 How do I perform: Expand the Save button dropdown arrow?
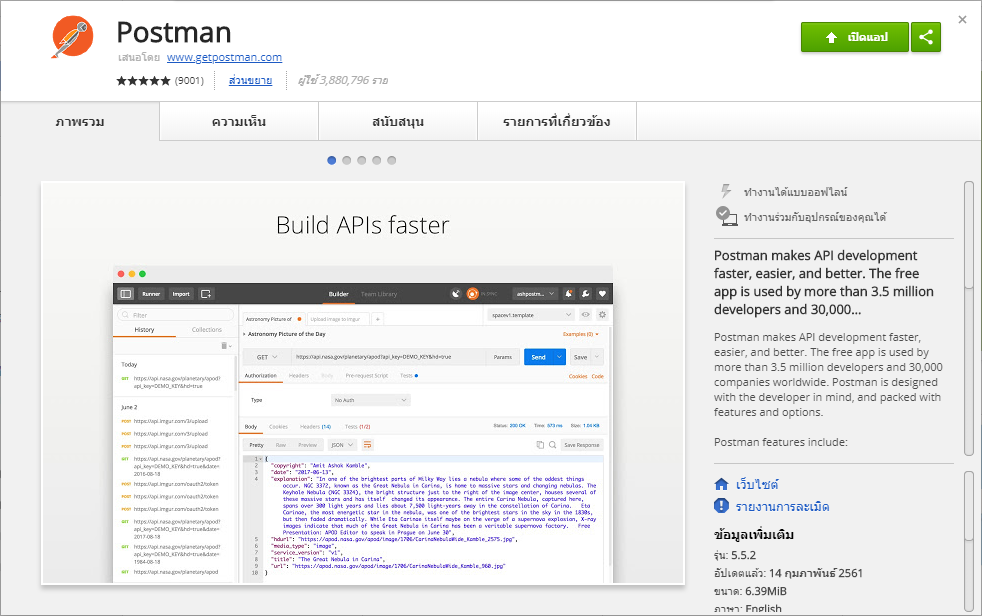(x=596, y=357)
